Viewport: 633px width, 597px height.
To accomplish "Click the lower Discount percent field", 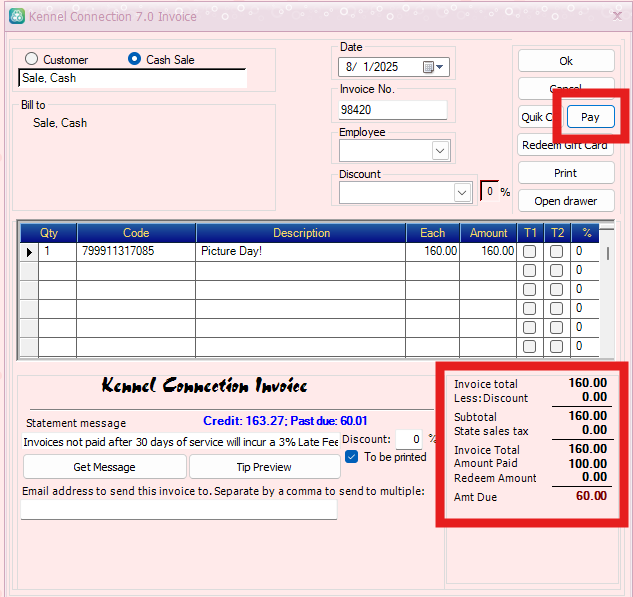I will coord(409,439).
